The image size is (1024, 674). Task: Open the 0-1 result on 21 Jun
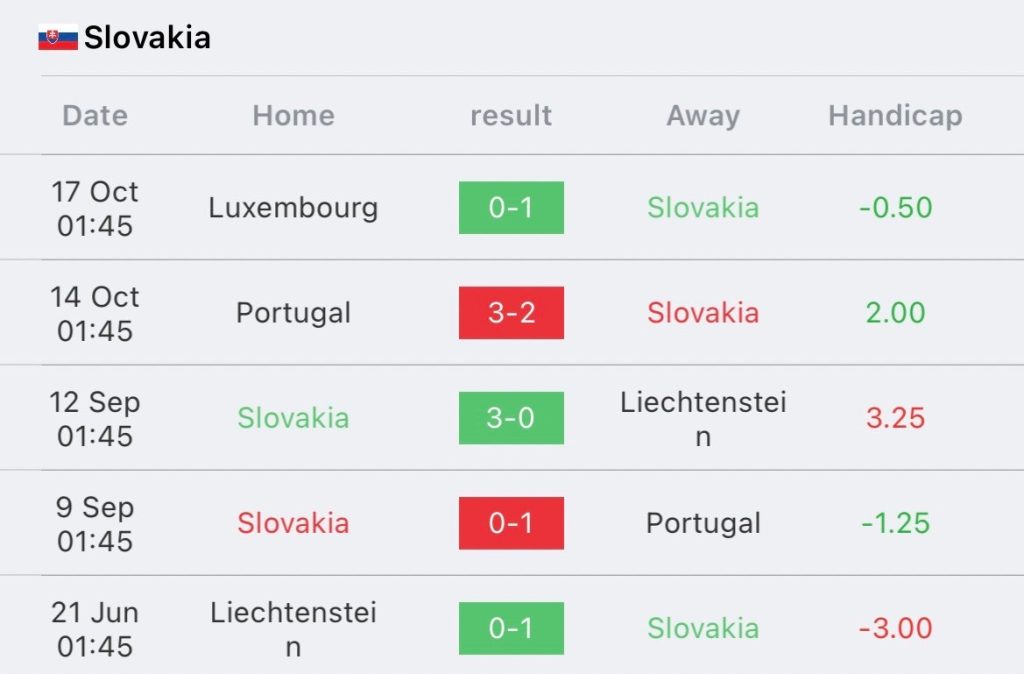511,628
